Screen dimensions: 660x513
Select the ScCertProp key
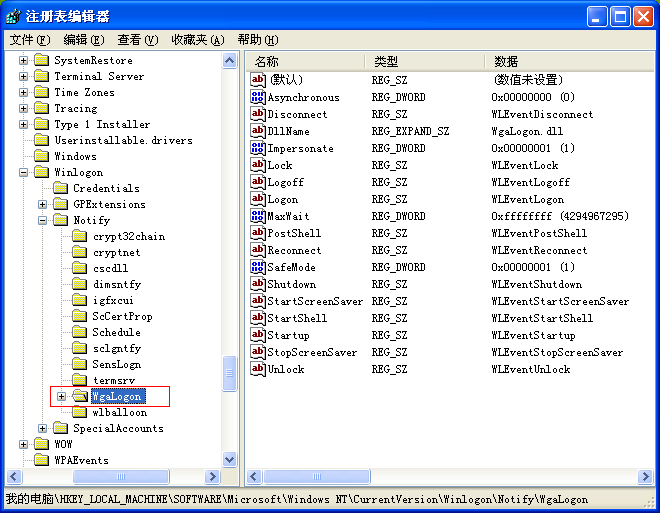(x=122, y=316)
